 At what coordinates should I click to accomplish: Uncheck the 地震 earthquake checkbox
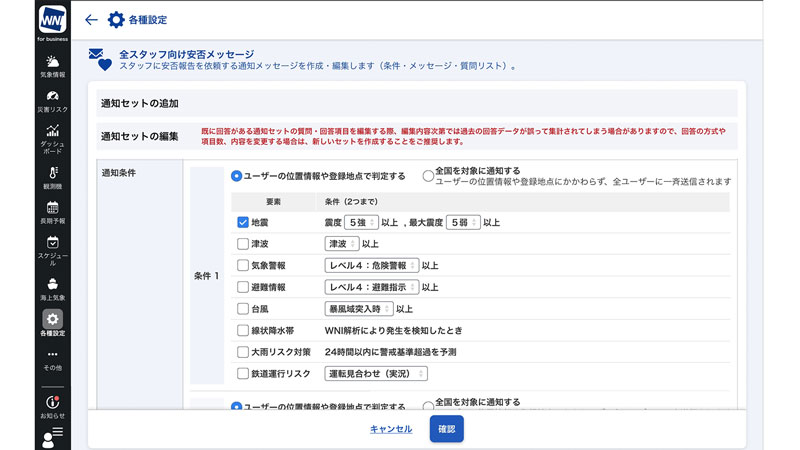coord(243,222)
